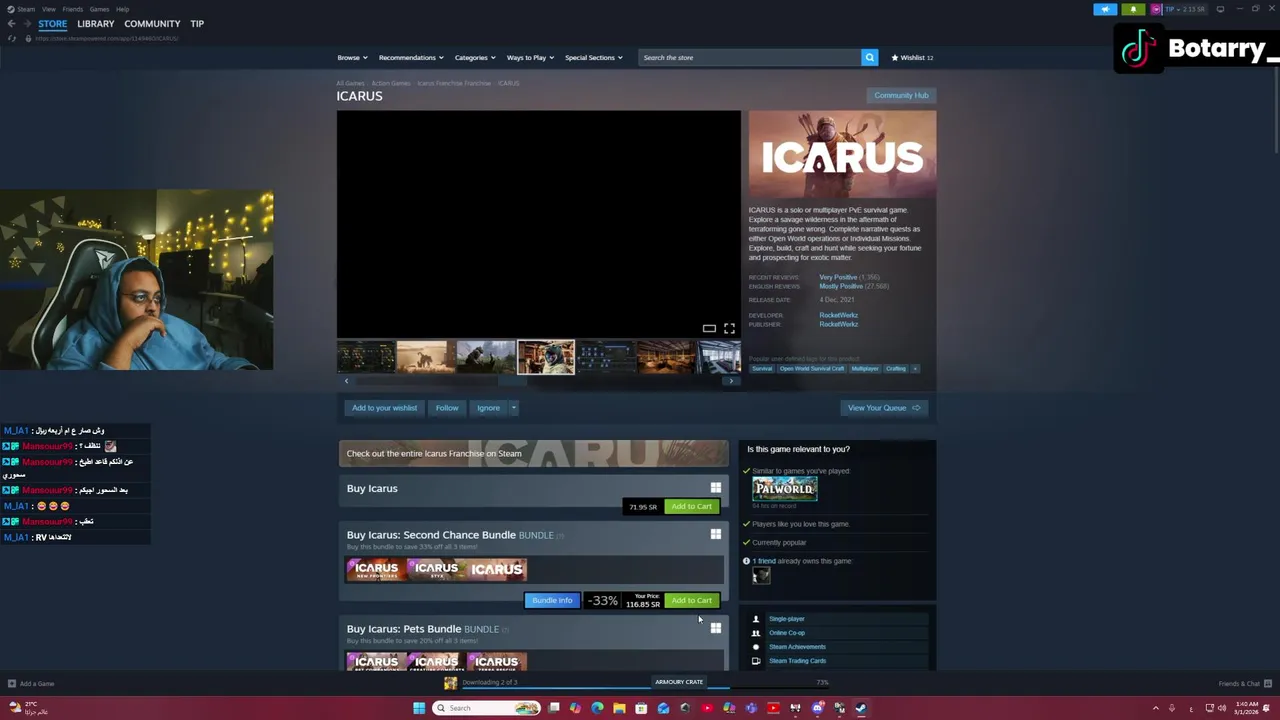Click the Crafting tag
This screenshot has width=1280, height=720.
(895, 369)
